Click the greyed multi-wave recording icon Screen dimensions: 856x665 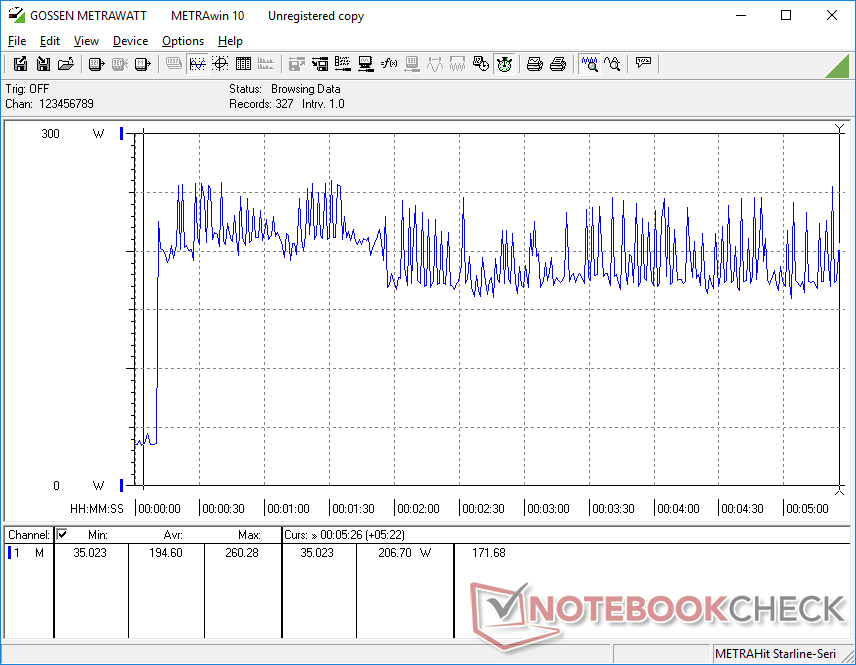click(x=457, y=64)
